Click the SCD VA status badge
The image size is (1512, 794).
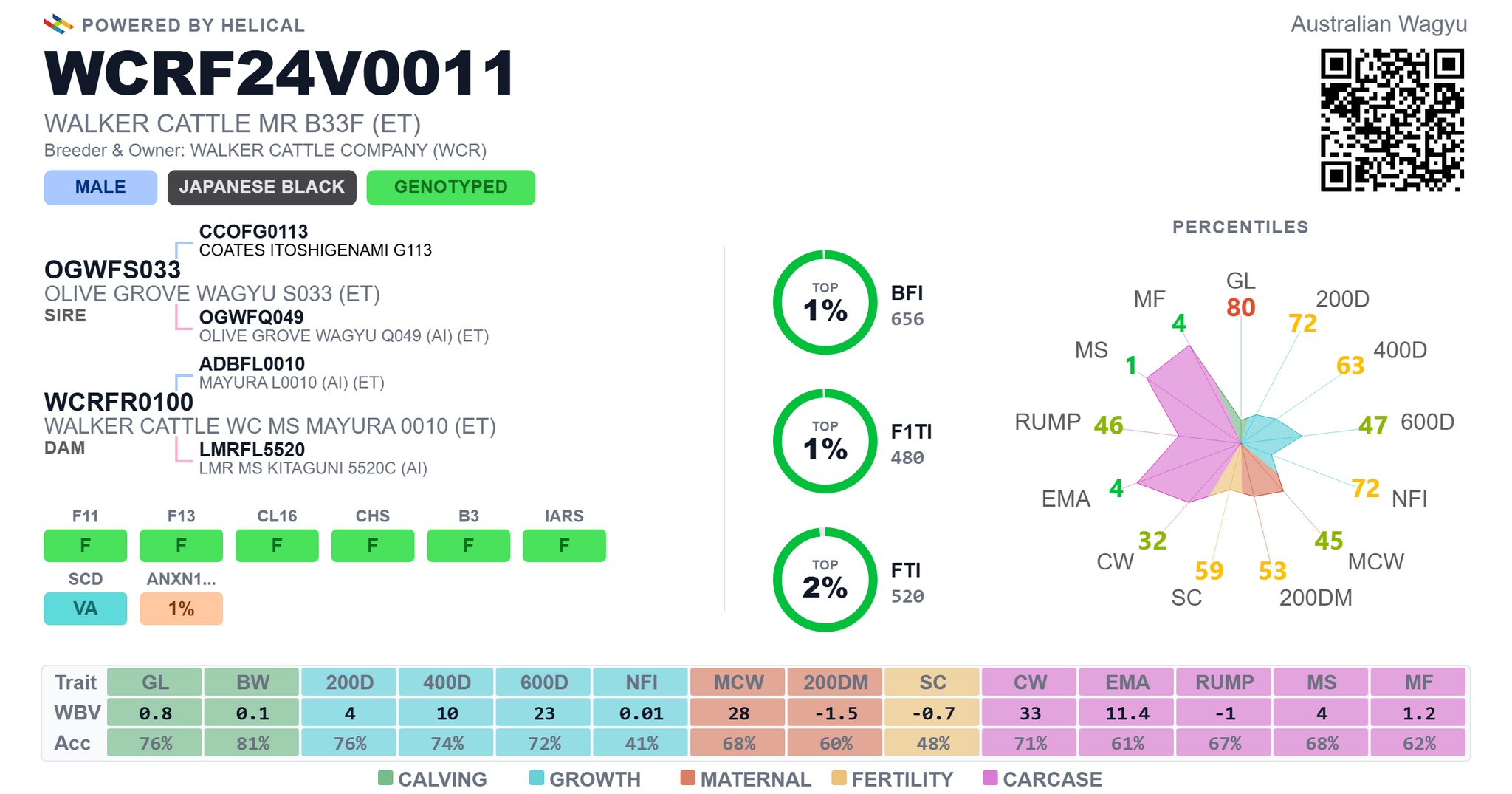(x=86, y=609)
